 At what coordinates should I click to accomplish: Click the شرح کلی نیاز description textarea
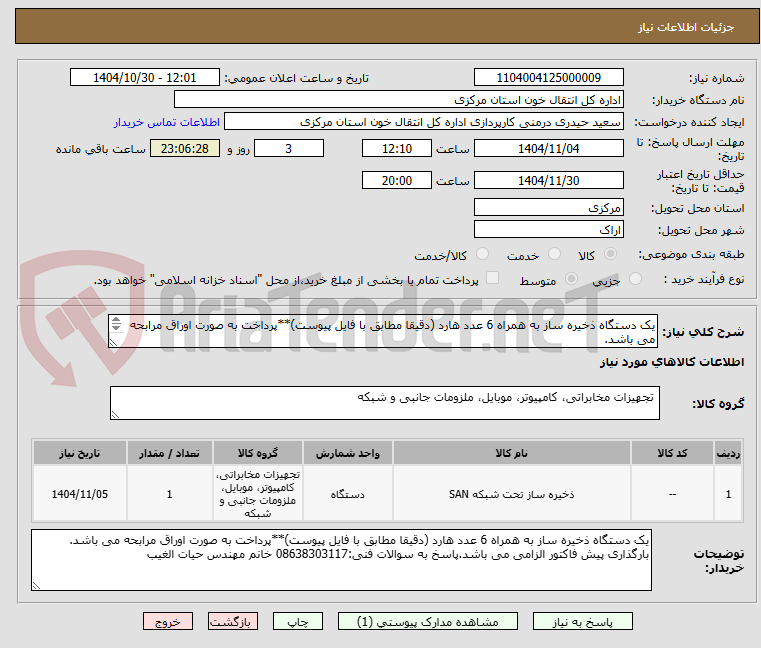click(x=383, y=331)
